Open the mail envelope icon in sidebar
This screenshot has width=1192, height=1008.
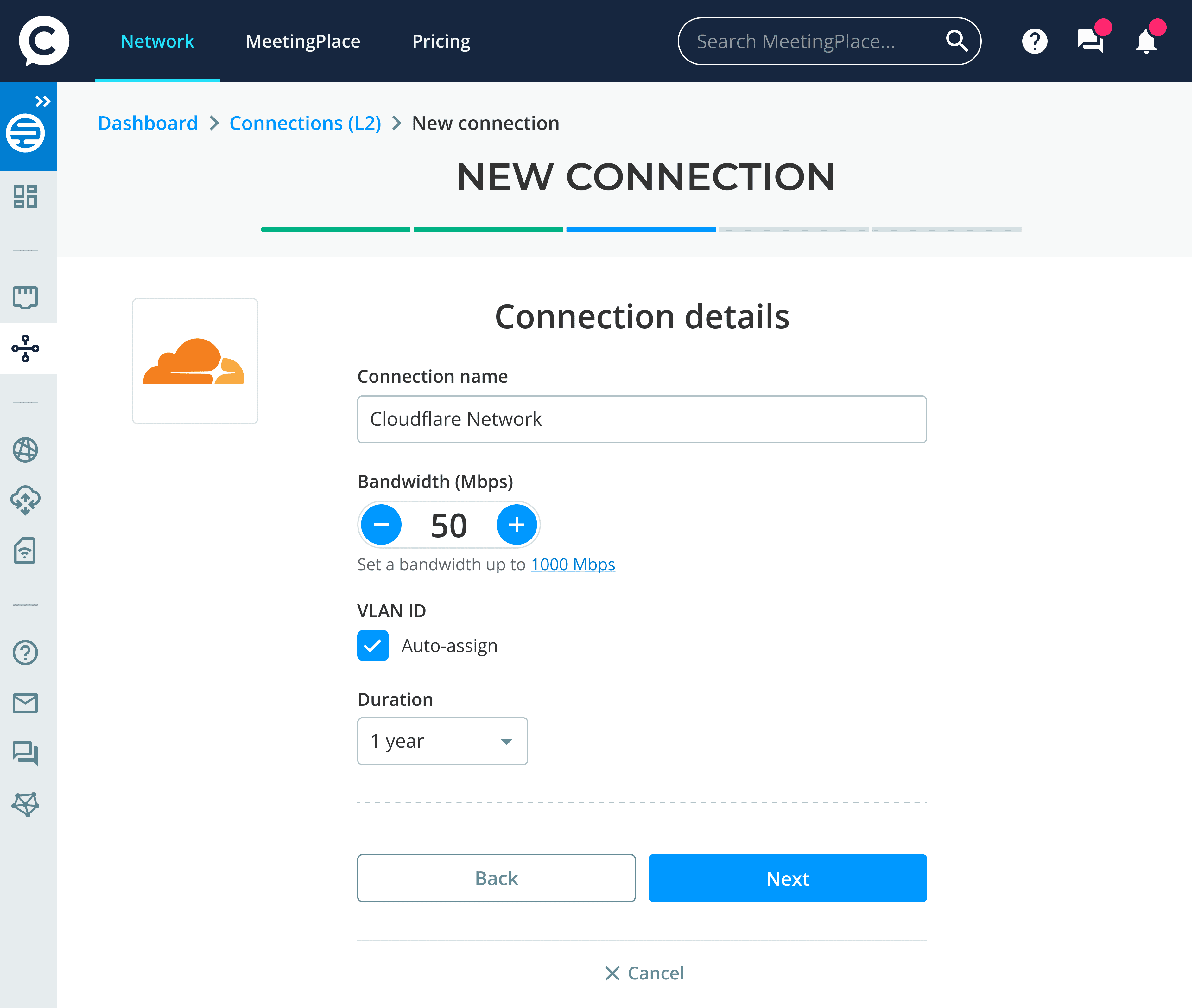click(x=25, y=703)
